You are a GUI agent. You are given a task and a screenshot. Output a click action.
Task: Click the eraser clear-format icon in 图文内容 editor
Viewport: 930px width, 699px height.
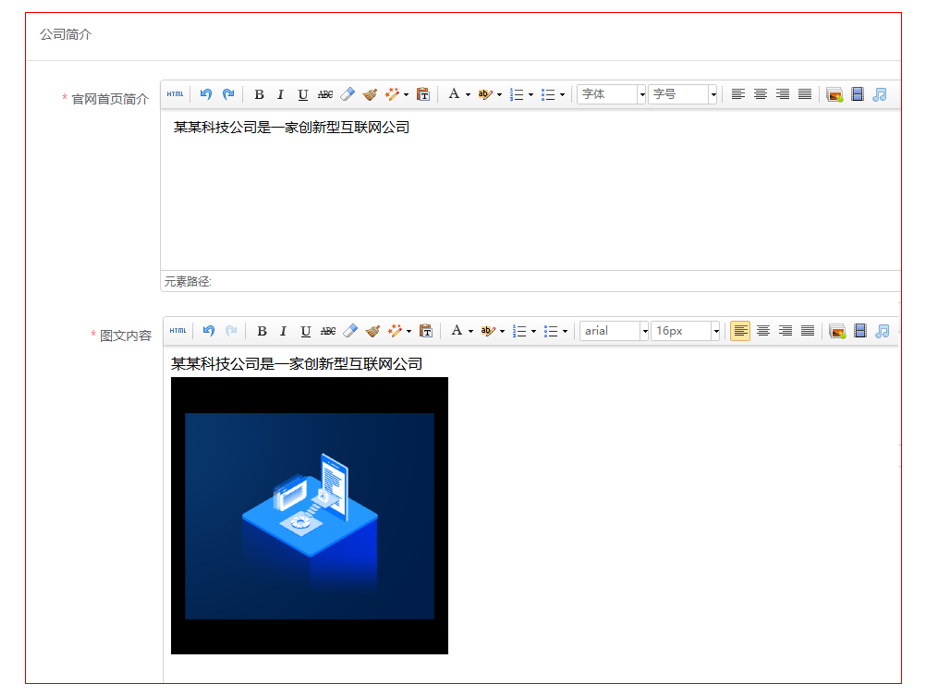point(351,331)
